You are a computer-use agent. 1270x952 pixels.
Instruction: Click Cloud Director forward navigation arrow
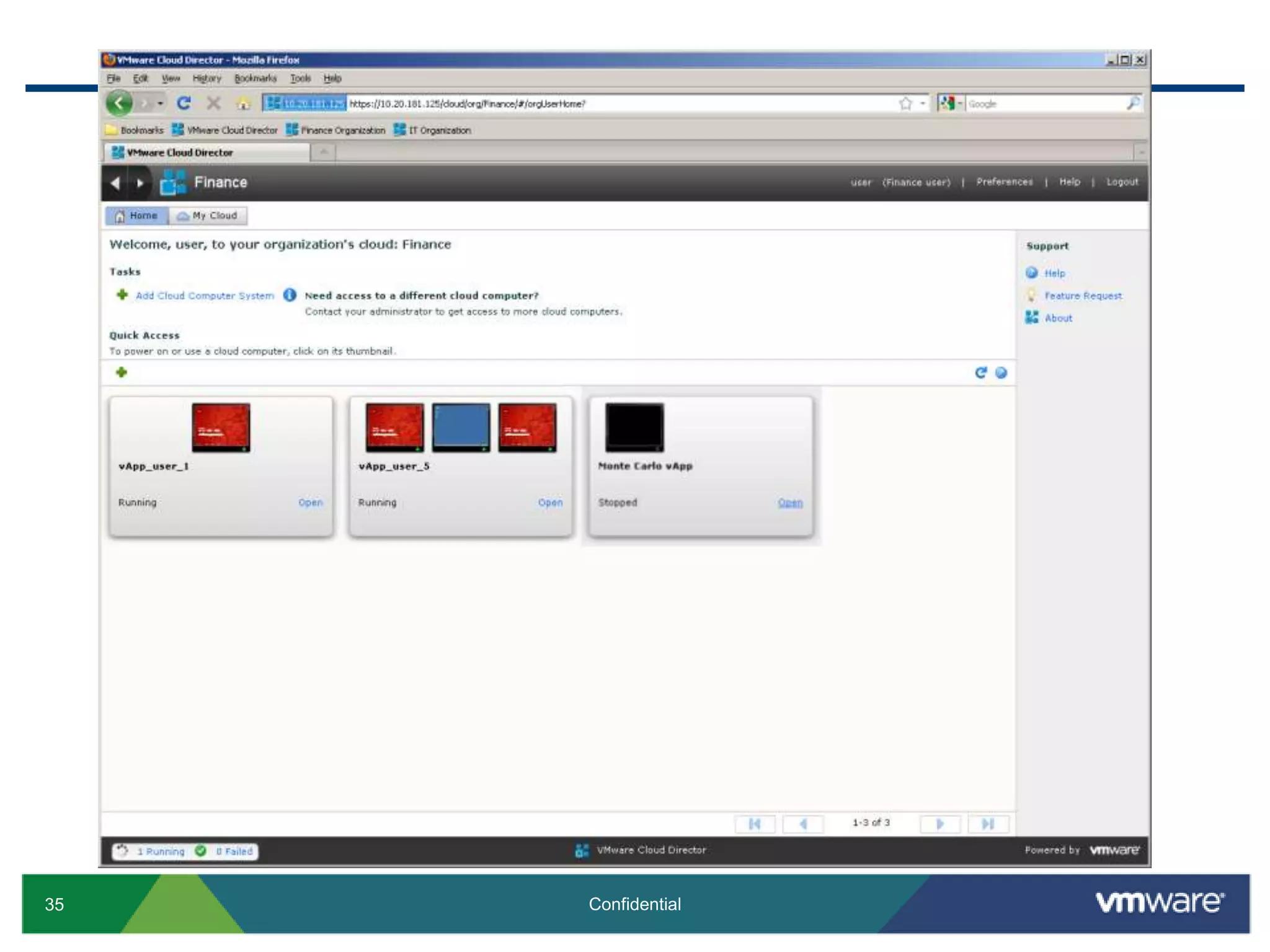click(140, 183)
